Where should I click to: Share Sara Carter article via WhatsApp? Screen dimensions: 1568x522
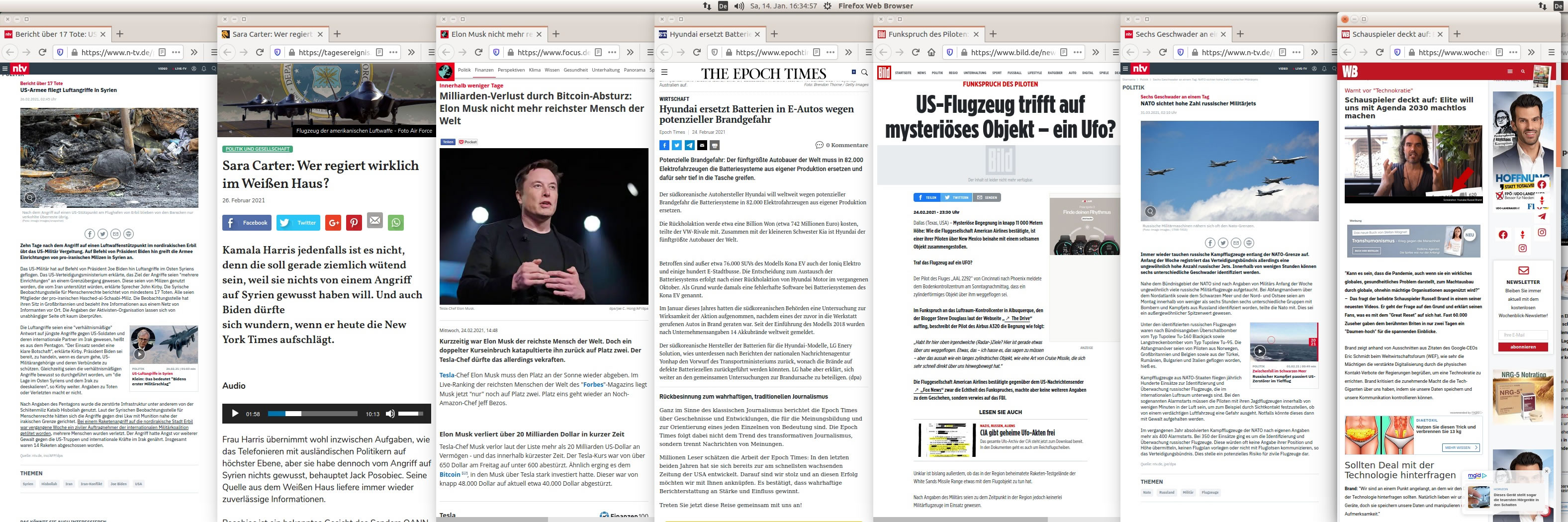[x=396, y=223]
